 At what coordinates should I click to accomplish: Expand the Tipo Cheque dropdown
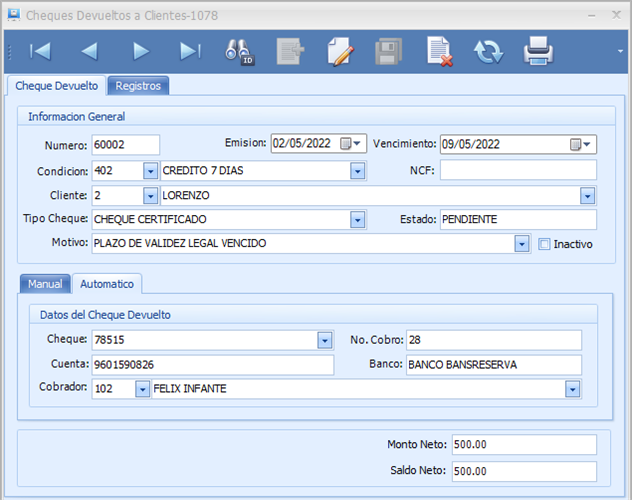click(357, 219)
